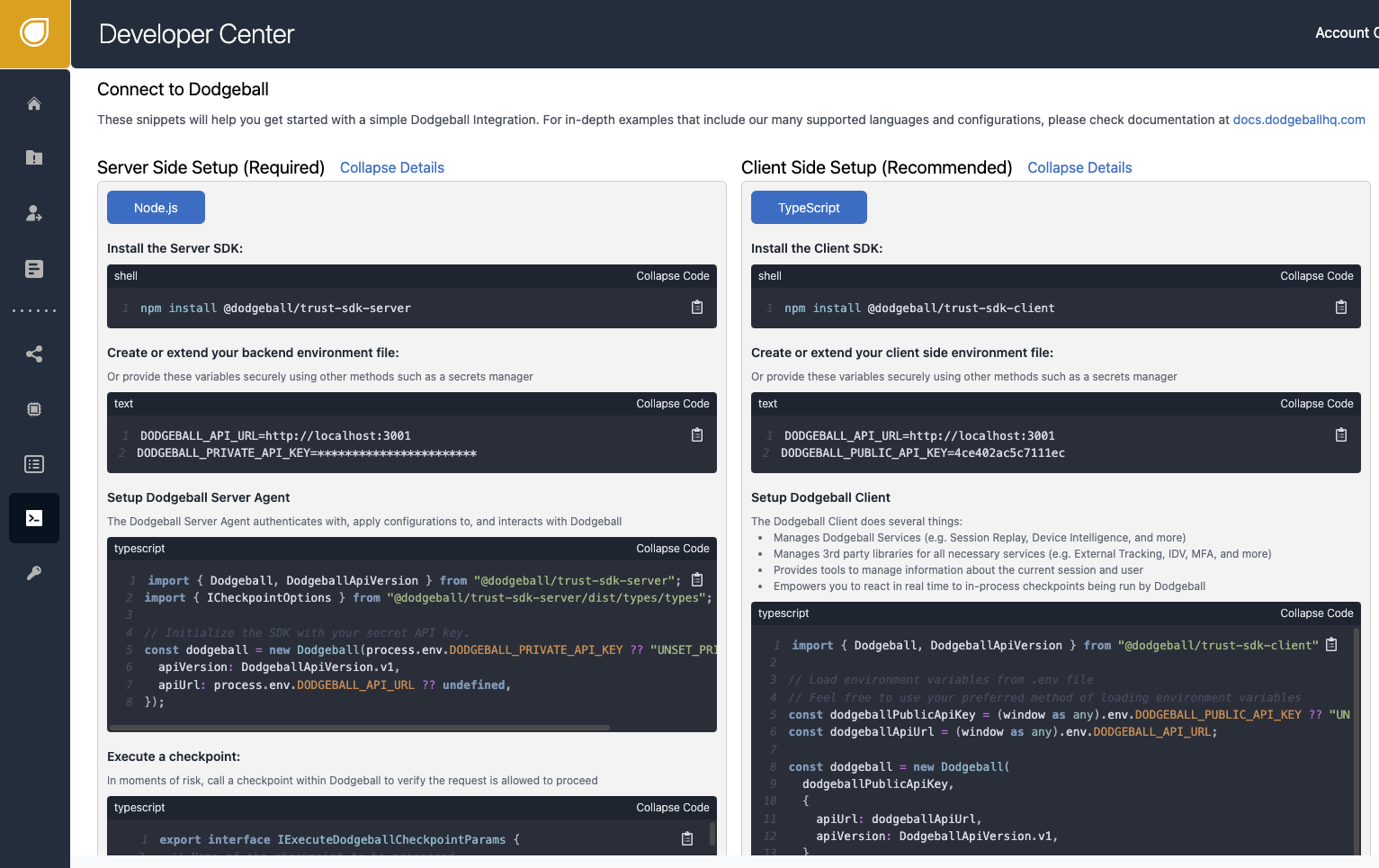
Task: Open the API keys key icon in sidebar
Action: point(34,573)
